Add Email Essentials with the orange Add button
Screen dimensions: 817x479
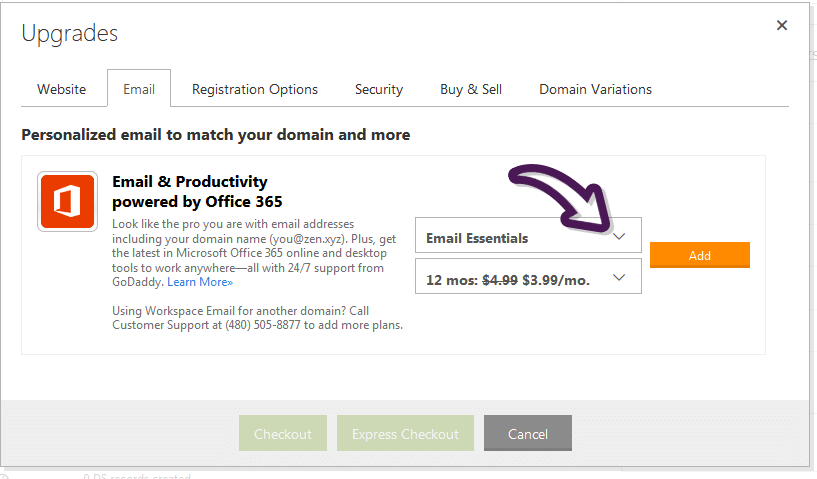pos(699,255)
